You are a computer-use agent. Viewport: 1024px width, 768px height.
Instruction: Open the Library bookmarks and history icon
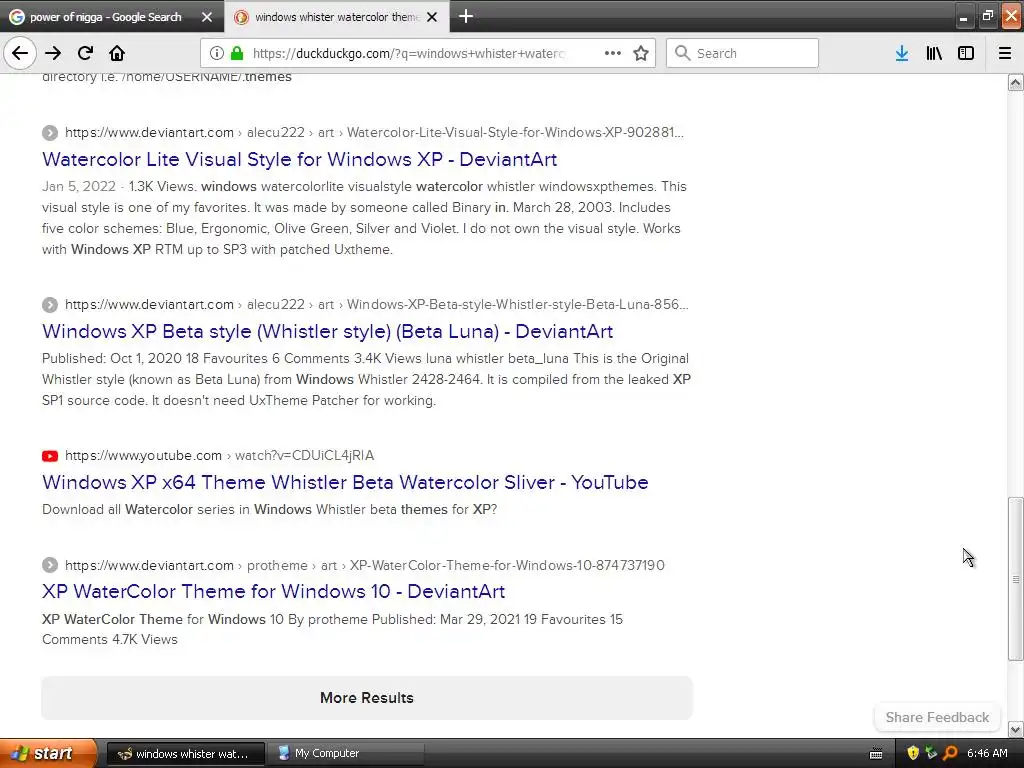pyautogui.click(x=934, y=53)
